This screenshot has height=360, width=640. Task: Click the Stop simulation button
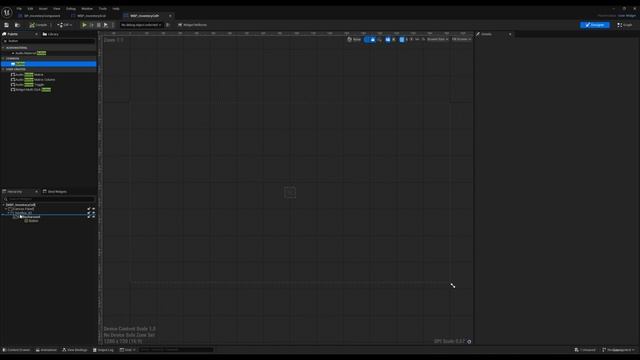point(98,25)
